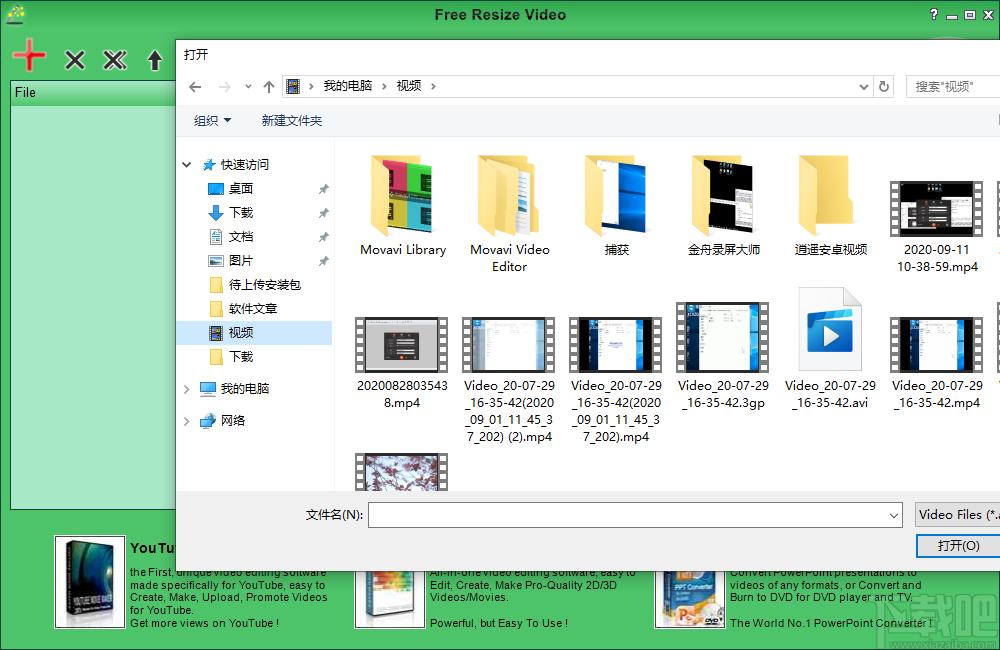
Task: Select 我的电脑 in the navigation tree
Action: click(x=244, y=388)
